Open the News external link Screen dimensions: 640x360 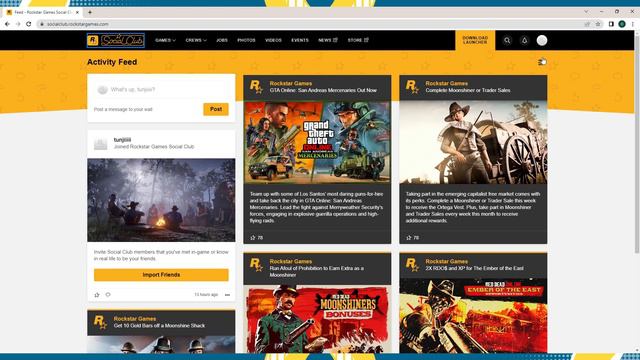[328, 40]
